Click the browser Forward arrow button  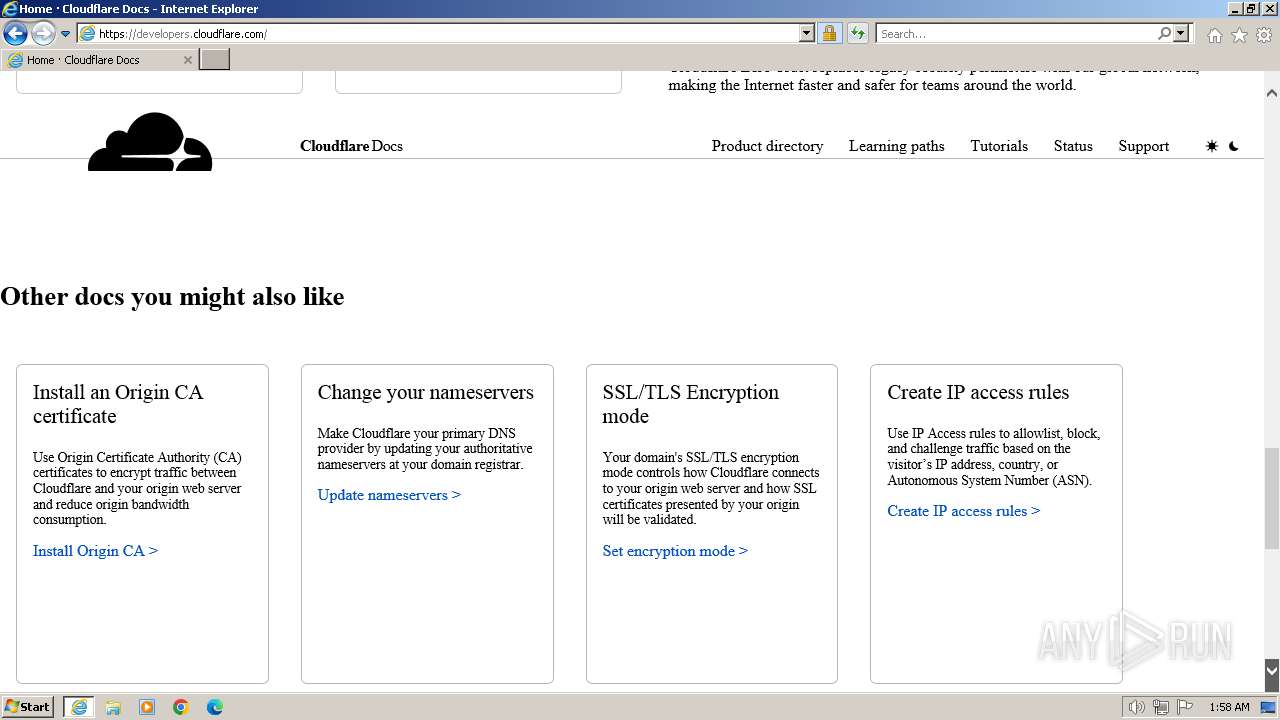pos(43,34)
